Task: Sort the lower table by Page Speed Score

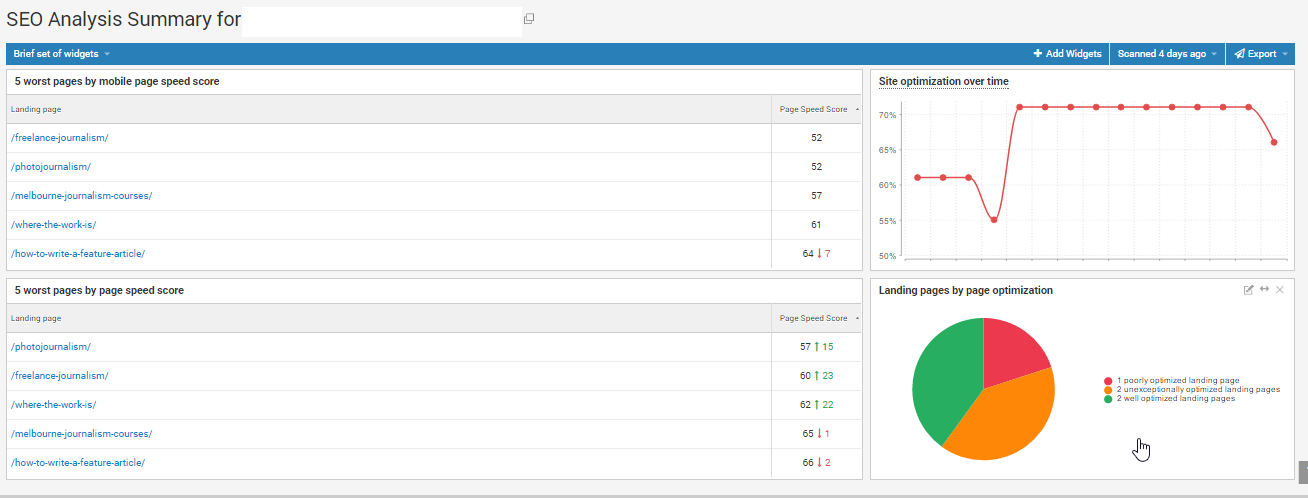Action: pyautogui.click(x=814, y=318)
